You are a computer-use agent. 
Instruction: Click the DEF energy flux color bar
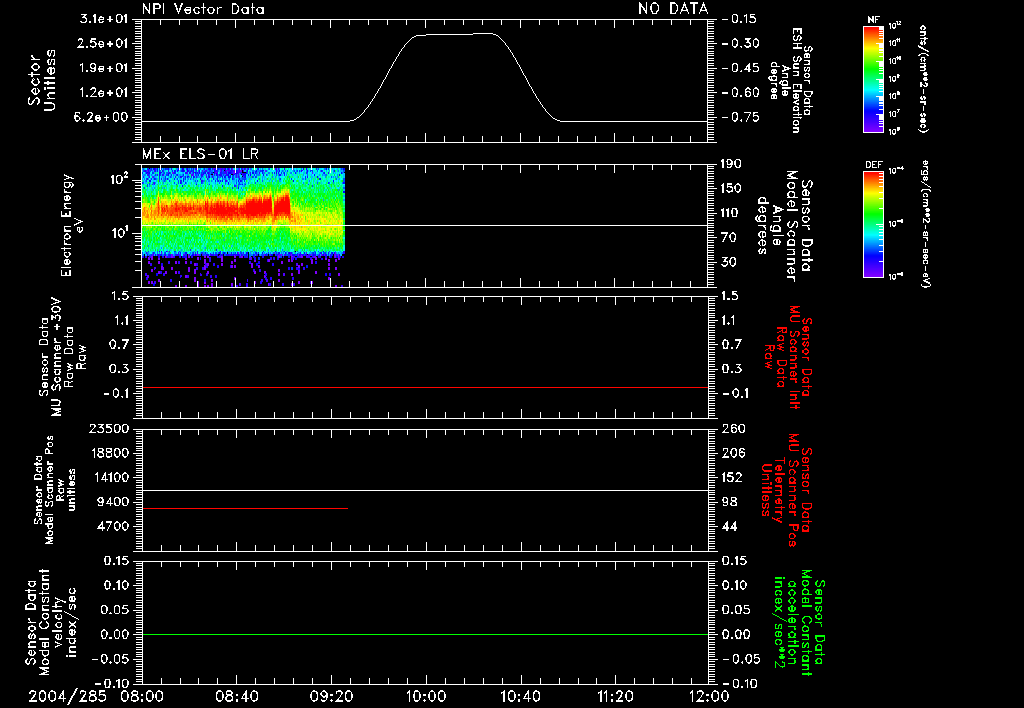pos(873,224)
